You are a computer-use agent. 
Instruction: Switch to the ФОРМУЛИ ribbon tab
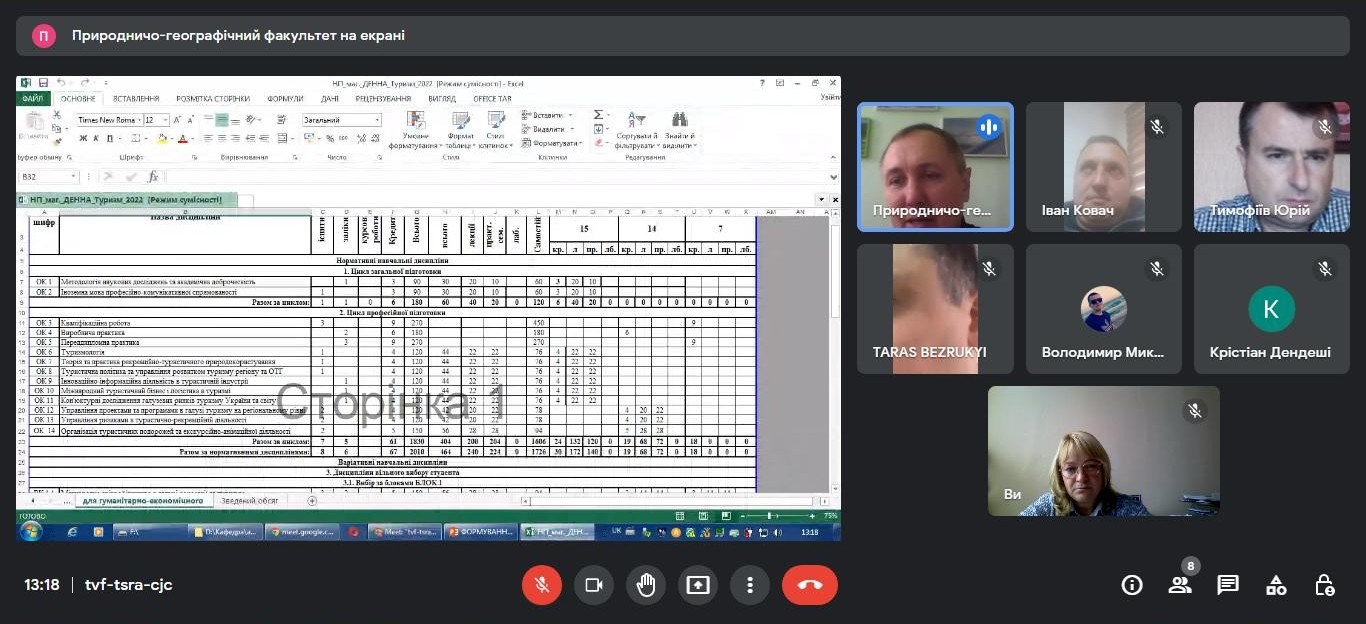click(285, 99)
